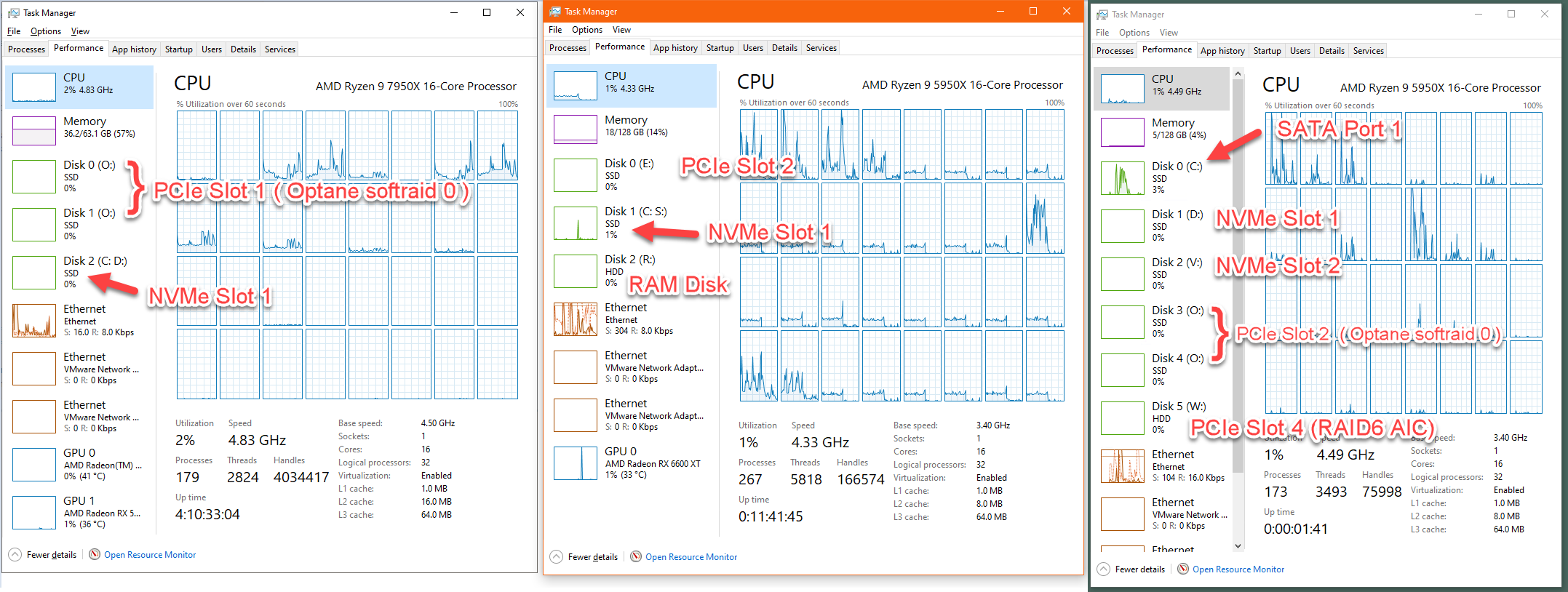1568x592 pixels.
Task: Select Disk 0 (C:) in right window
Action: pos(1161,177)
